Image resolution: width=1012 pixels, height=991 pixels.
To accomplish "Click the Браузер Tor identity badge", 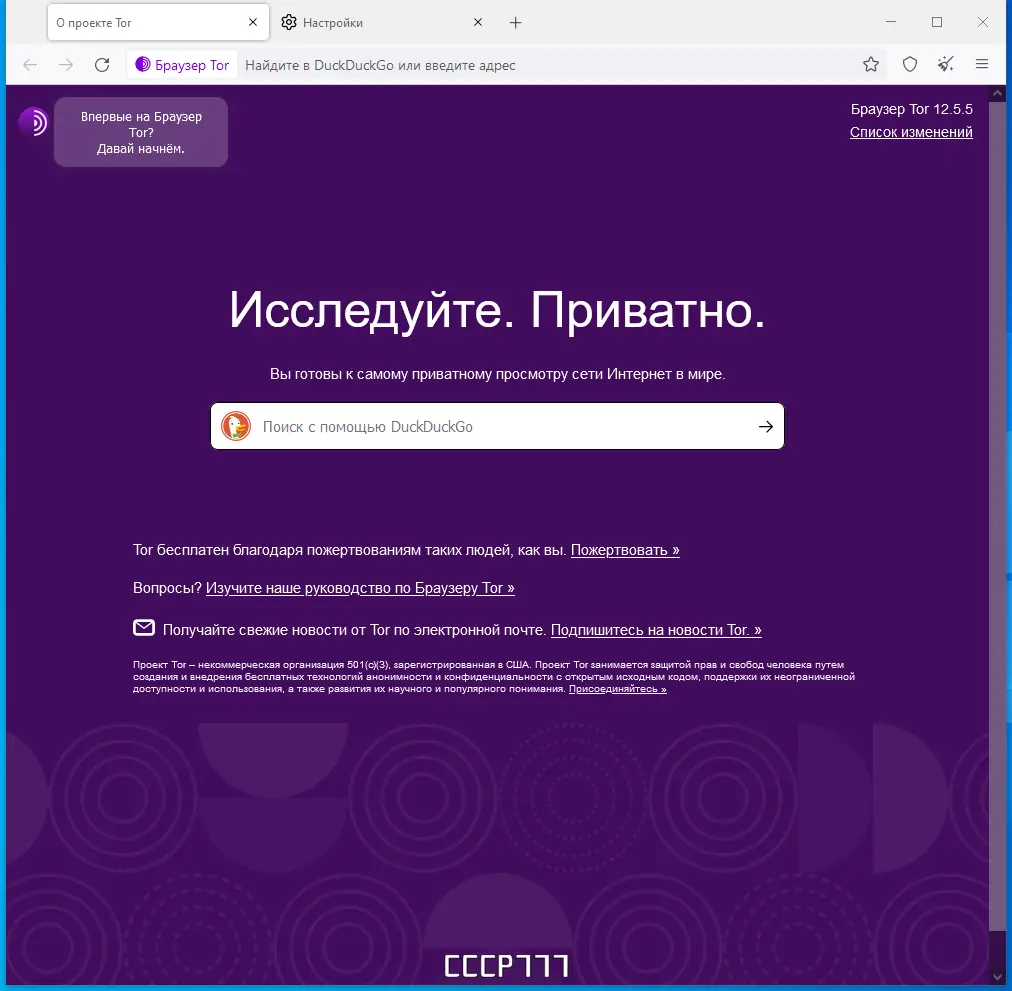I will (182, 65).
